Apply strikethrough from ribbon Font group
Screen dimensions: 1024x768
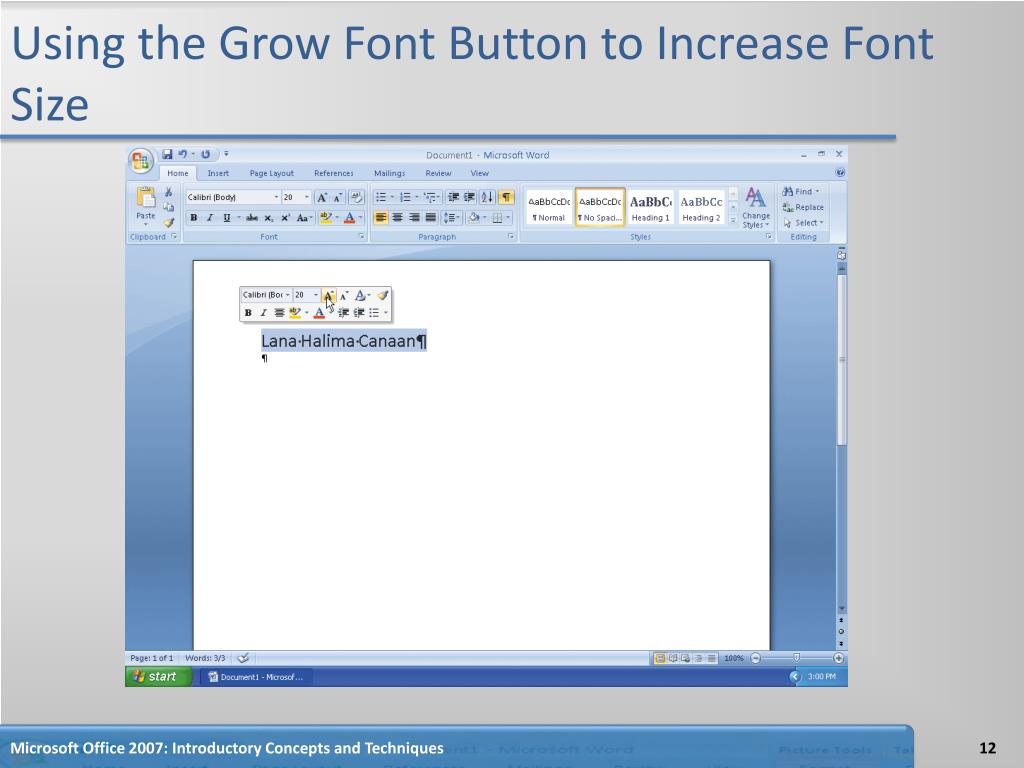252,218
